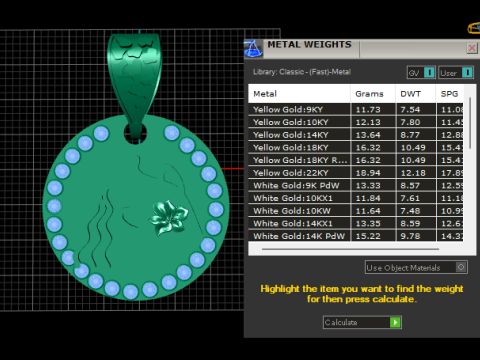The width and height of the screenshot is (480, 360).
Task: Click the Metal column header
Action: 299,94
